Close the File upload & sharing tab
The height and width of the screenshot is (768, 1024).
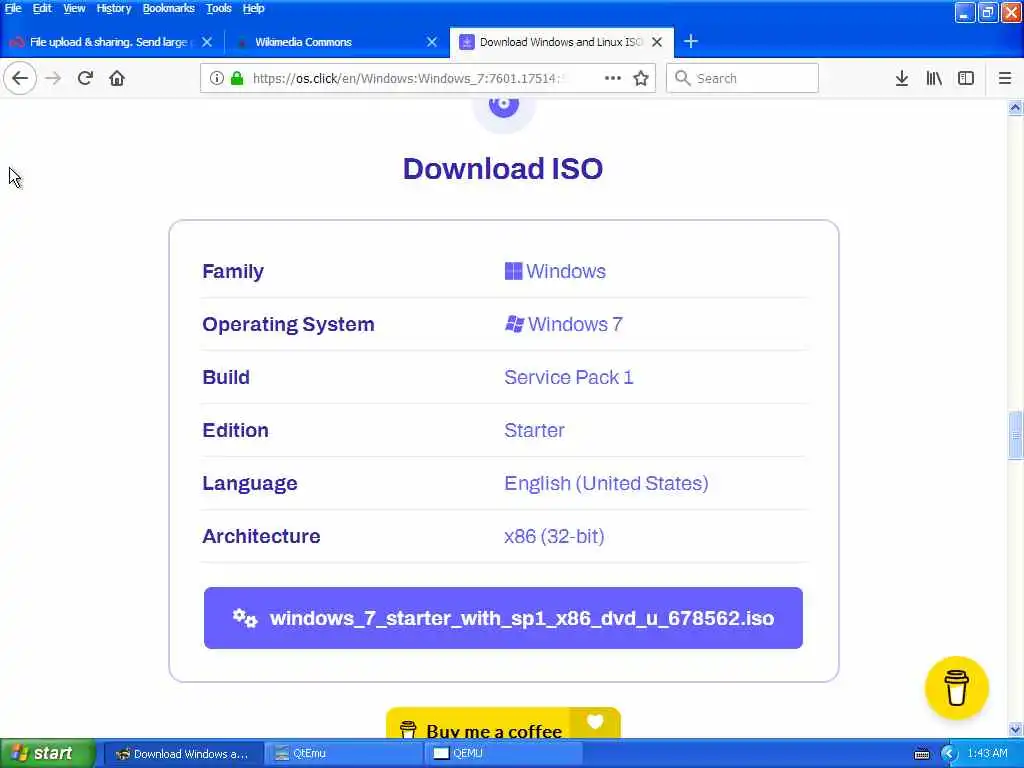coord(207,42)
